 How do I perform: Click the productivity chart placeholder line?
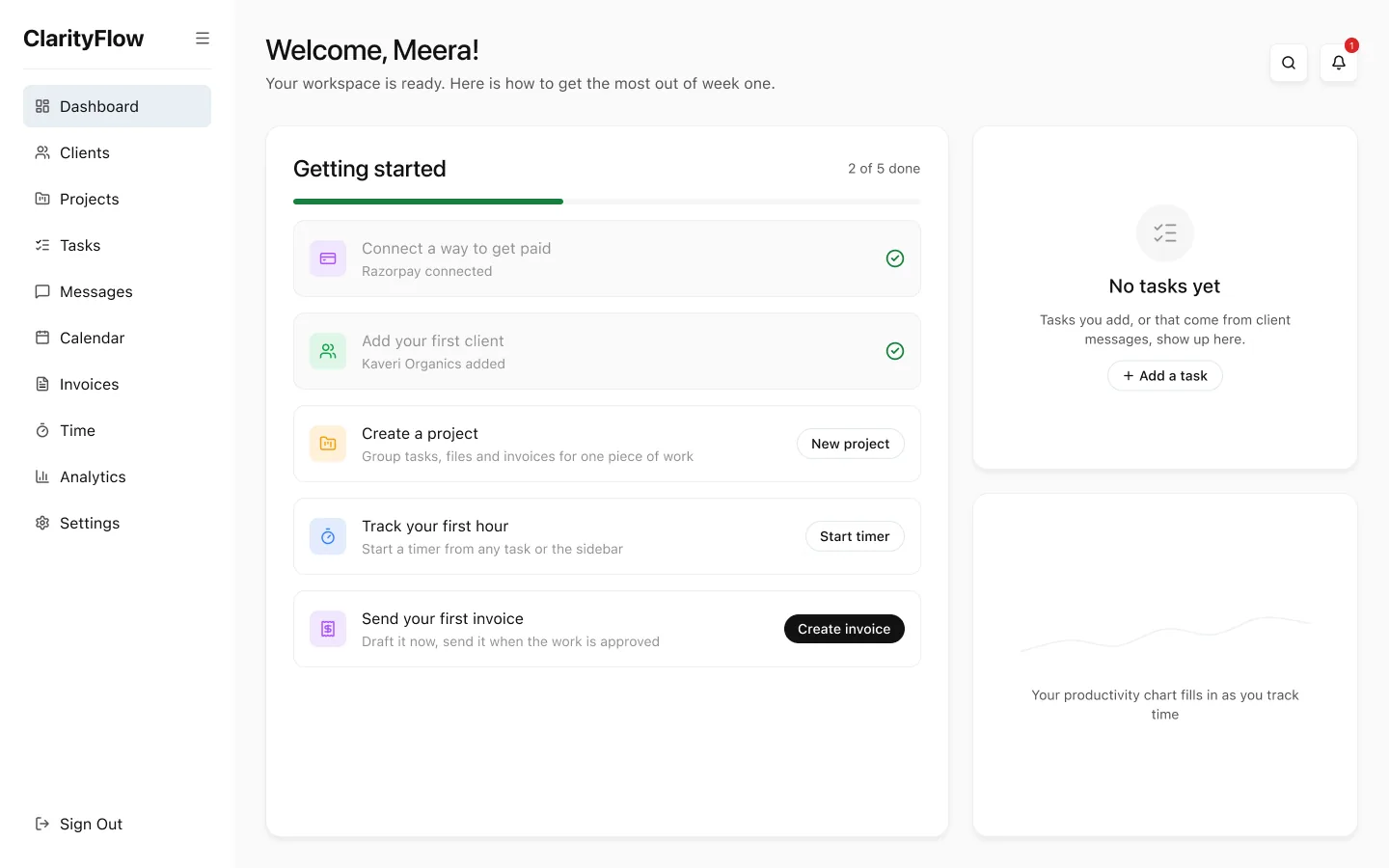pyautogui.click(x=1165, y=633)
